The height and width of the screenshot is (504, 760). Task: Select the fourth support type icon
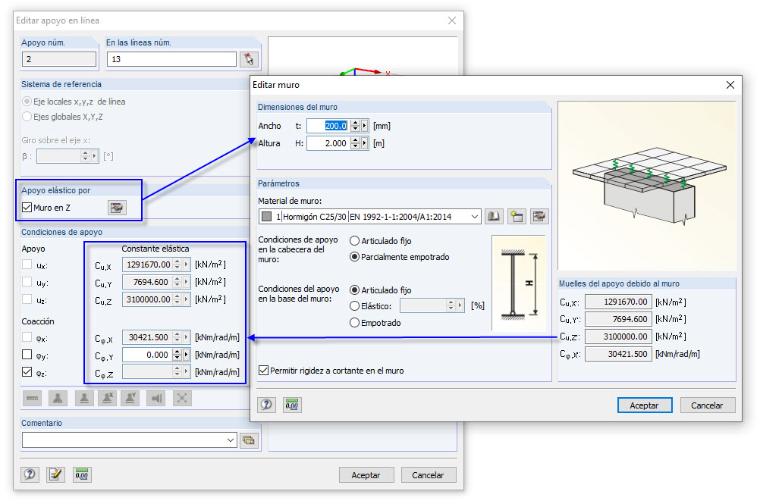107,398
